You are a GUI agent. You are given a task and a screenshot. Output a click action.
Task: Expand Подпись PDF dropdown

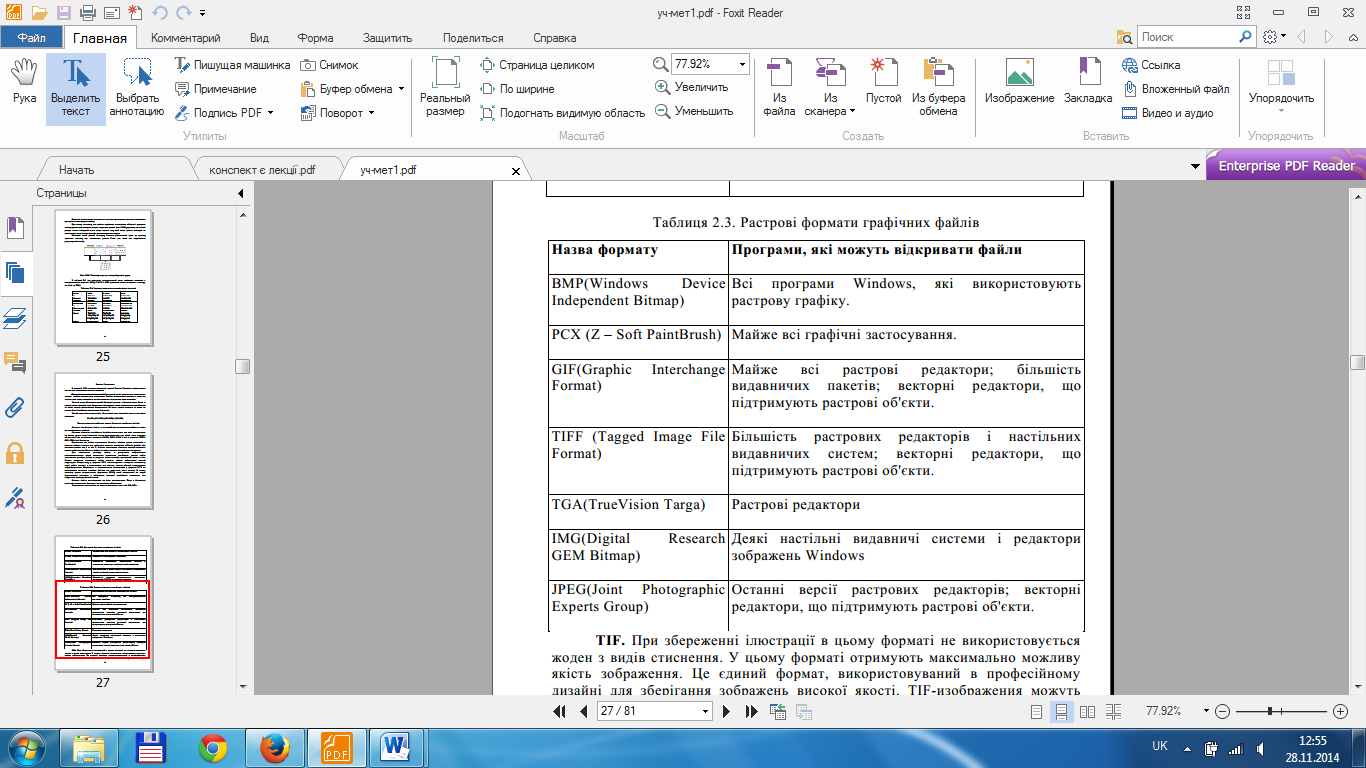271,113
